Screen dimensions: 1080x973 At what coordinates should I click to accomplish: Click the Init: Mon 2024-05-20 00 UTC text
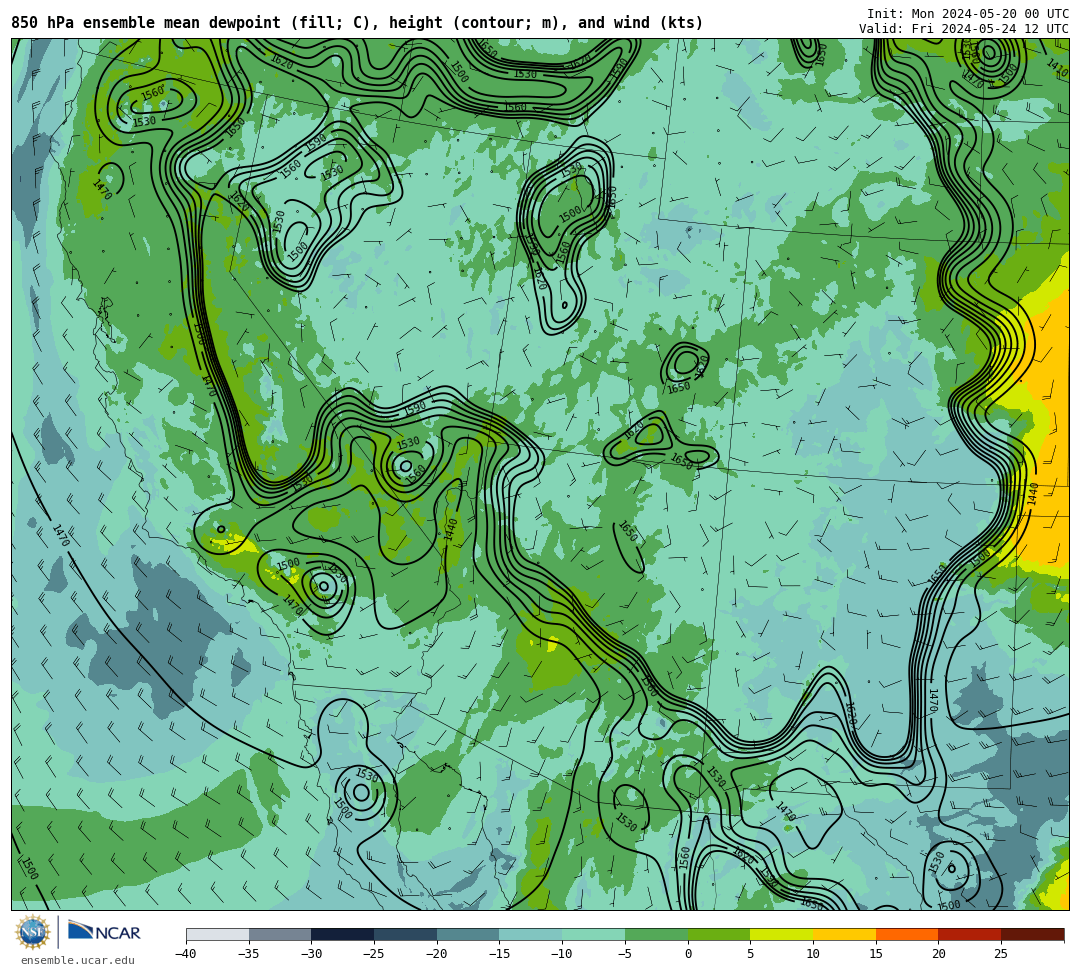[968, 14]
